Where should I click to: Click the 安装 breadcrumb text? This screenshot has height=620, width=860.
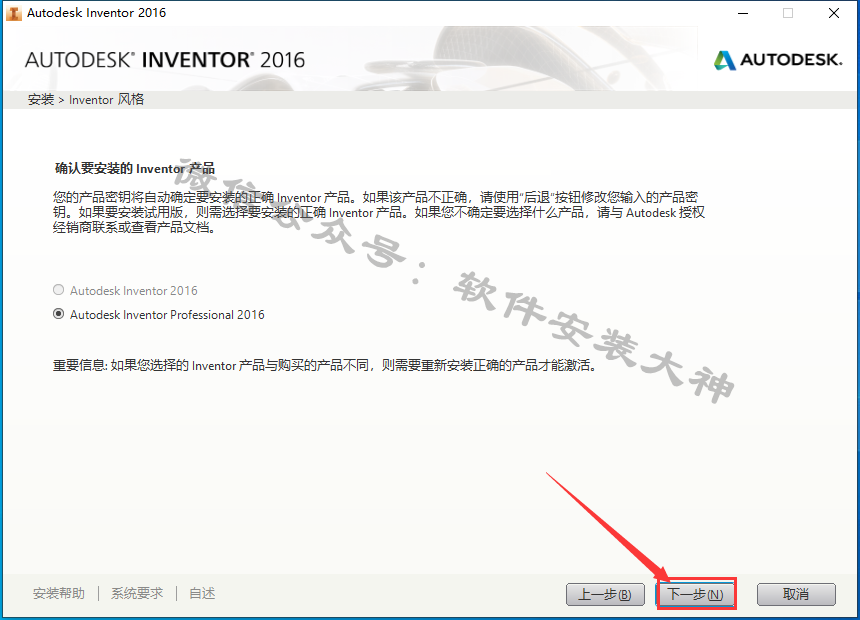click(41, 99)
